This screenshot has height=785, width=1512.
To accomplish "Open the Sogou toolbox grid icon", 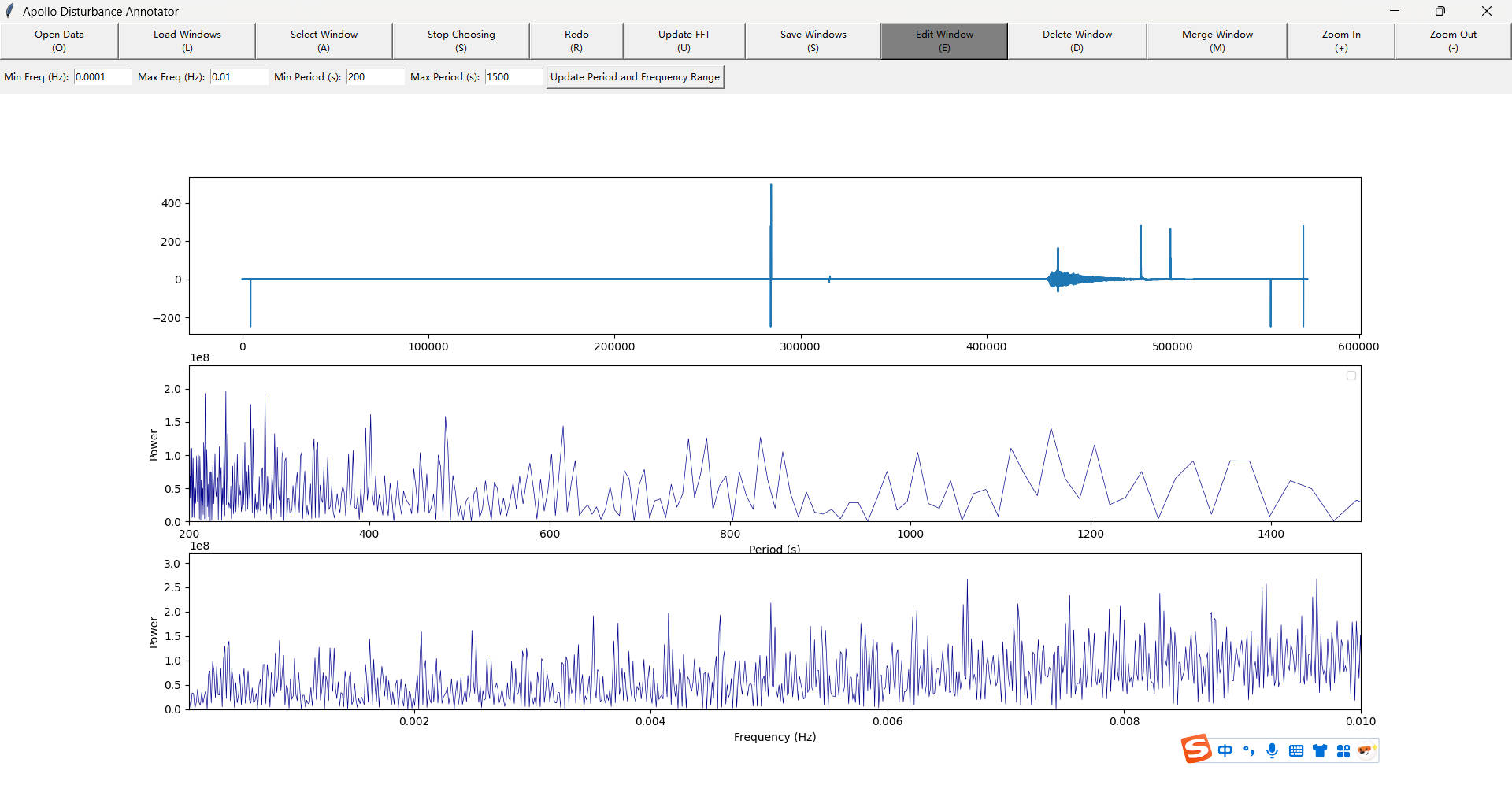I will (1343, 750).
